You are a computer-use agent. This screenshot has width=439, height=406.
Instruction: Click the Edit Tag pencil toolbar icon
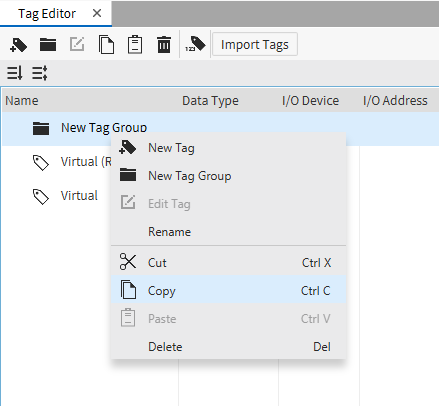(77, 44)
